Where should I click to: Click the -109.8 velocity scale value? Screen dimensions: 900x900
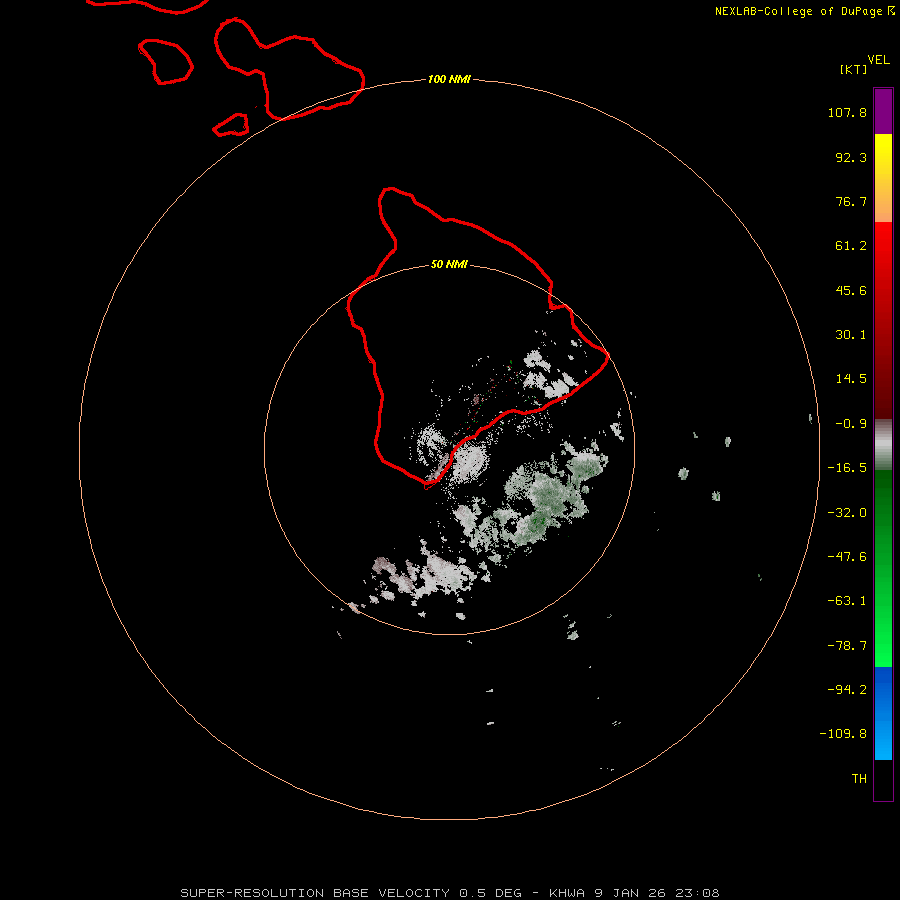pos(843,734)
